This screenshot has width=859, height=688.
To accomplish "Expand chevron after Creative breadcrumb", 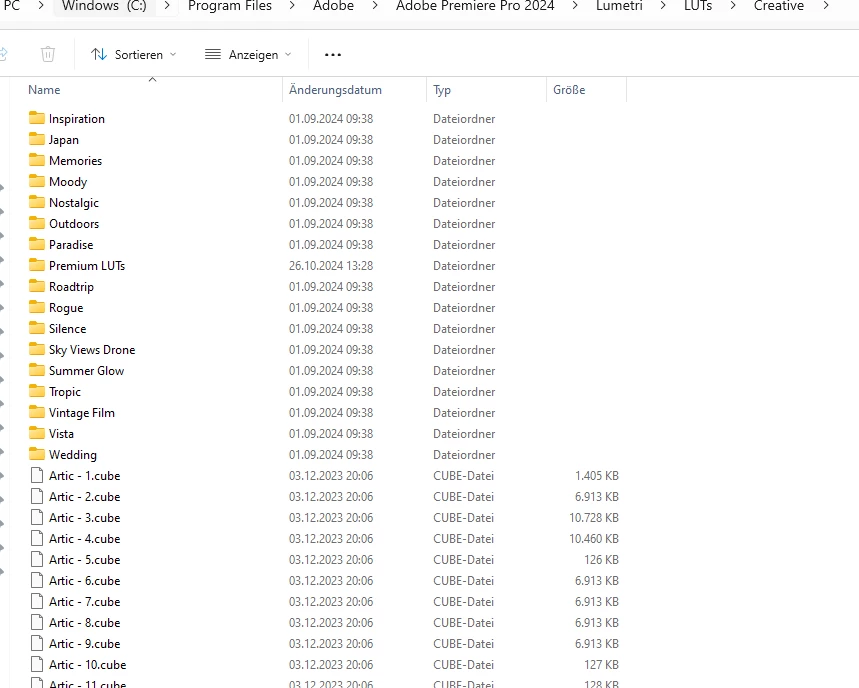I will (x=826, y=5).
